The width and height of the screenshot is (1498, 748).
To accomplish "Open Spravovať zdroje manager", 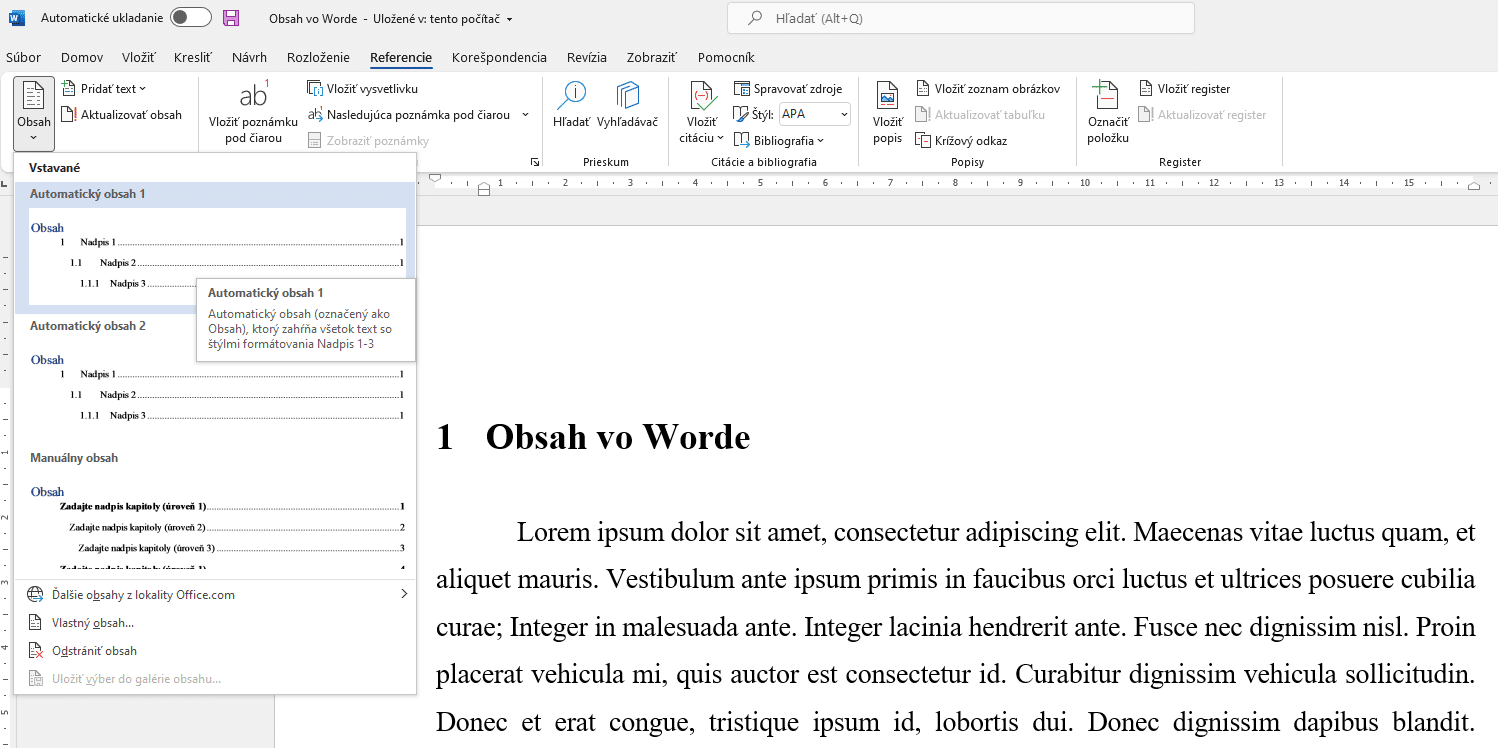I will 788,89.
